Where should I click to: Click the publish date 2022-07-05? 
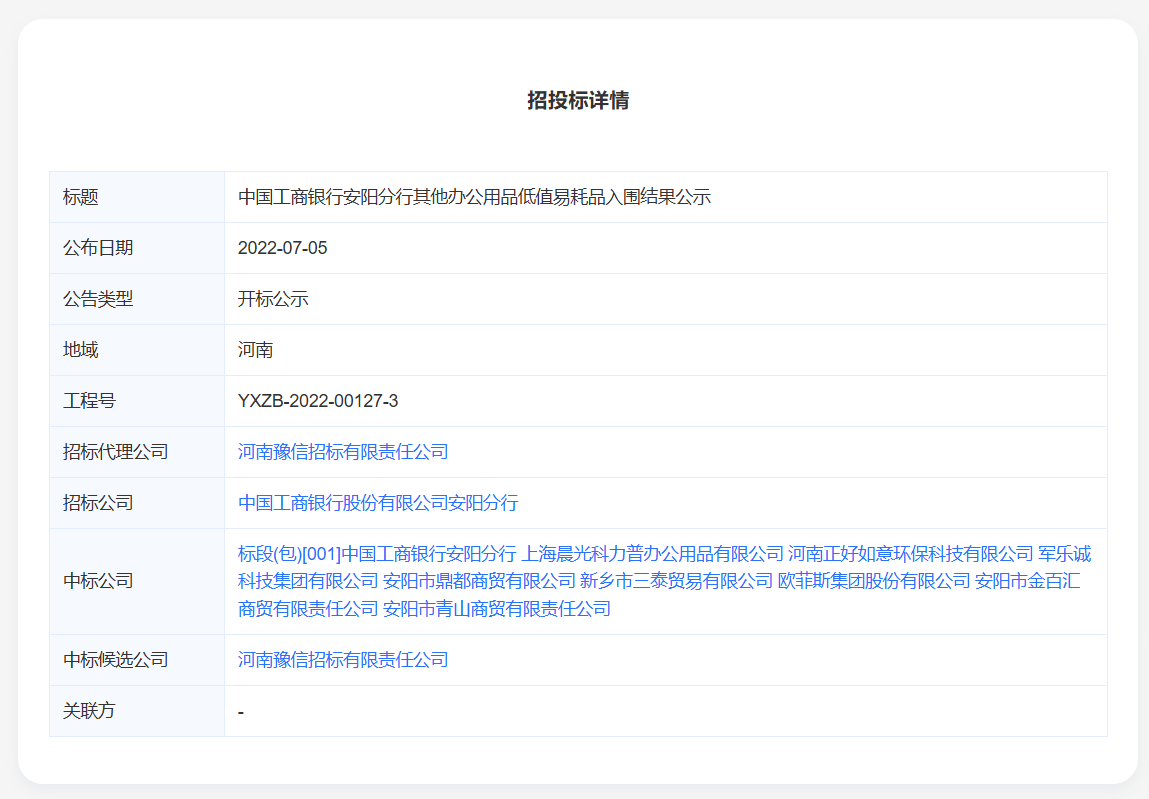coord(282,248)
